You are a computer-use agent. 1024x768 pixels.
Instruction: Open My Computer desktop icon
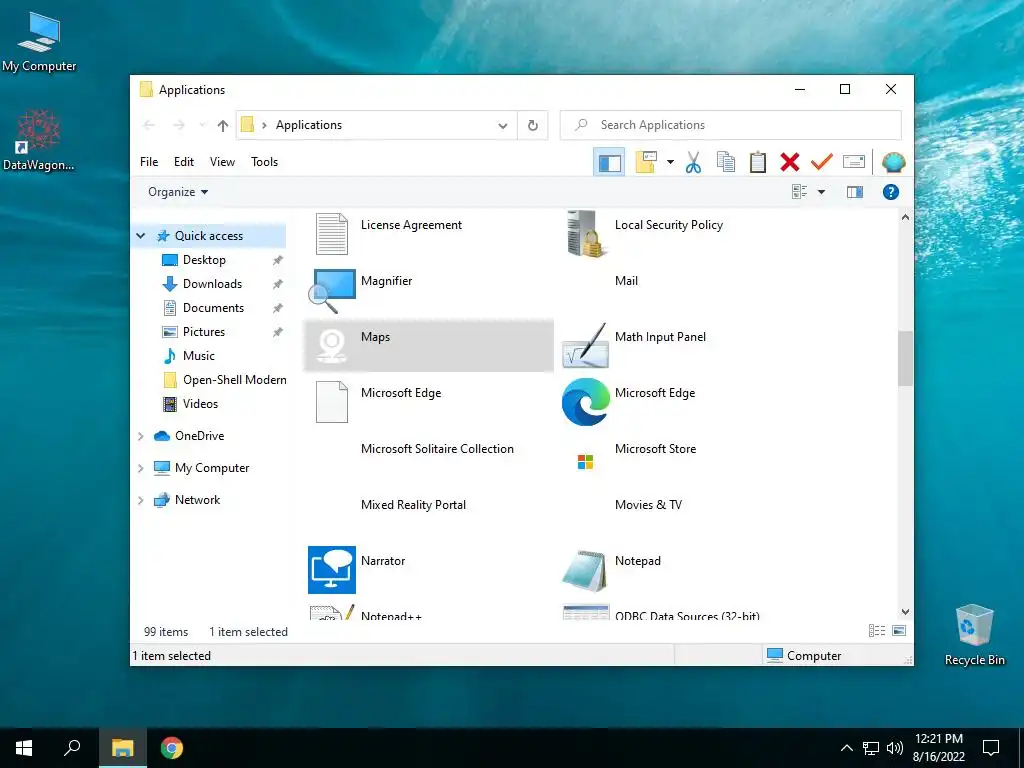click(x=39, y=40)
